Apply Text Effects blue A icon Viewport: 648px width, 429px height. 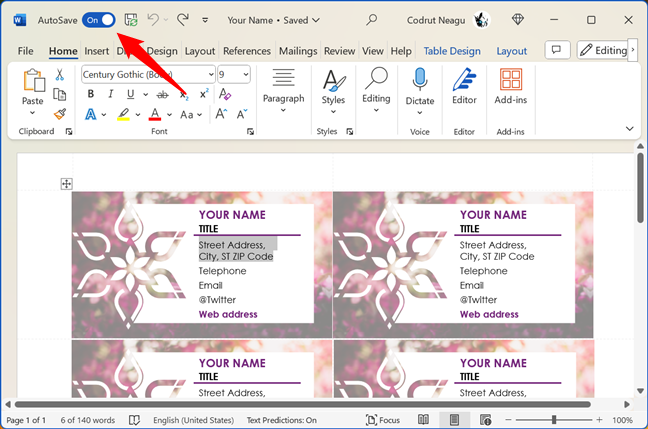click(91, 114)
